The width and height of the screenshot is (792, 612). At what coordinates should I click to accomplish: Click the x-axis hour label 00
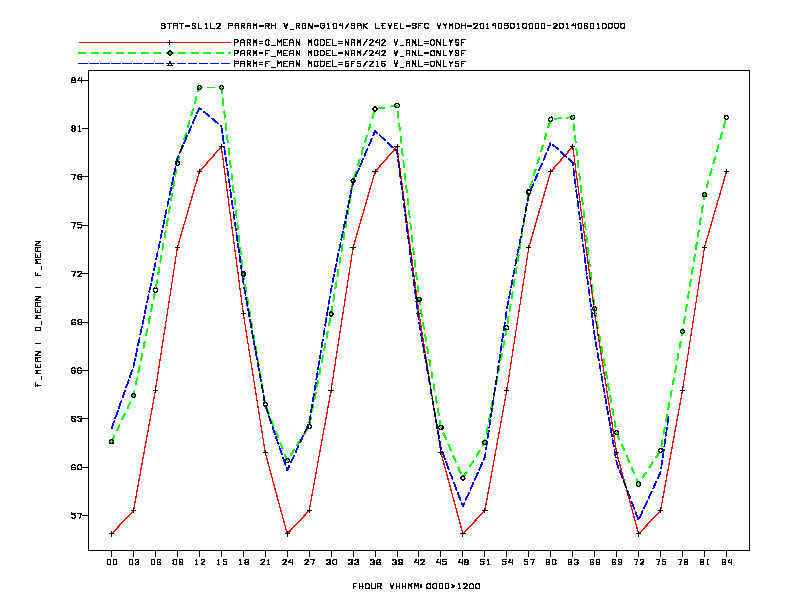point(112,562)
